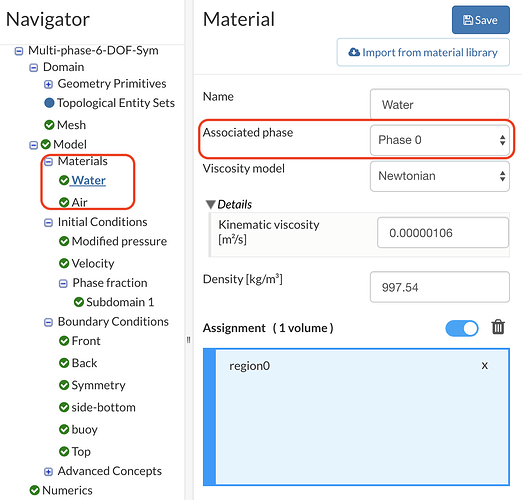
Task: Click the Density value input field
Action: 440,287
